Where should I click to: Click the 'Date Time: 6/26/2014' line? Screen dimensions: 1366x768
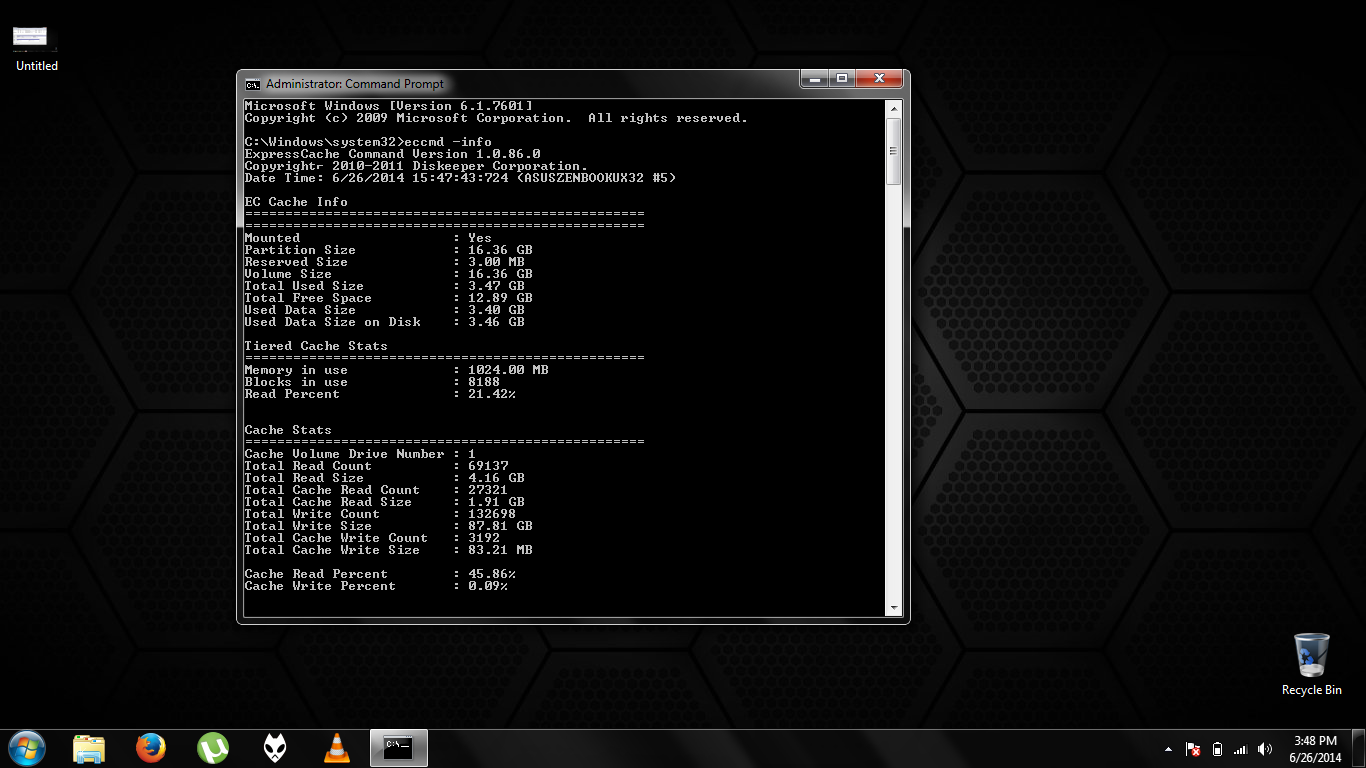(460, 178)
